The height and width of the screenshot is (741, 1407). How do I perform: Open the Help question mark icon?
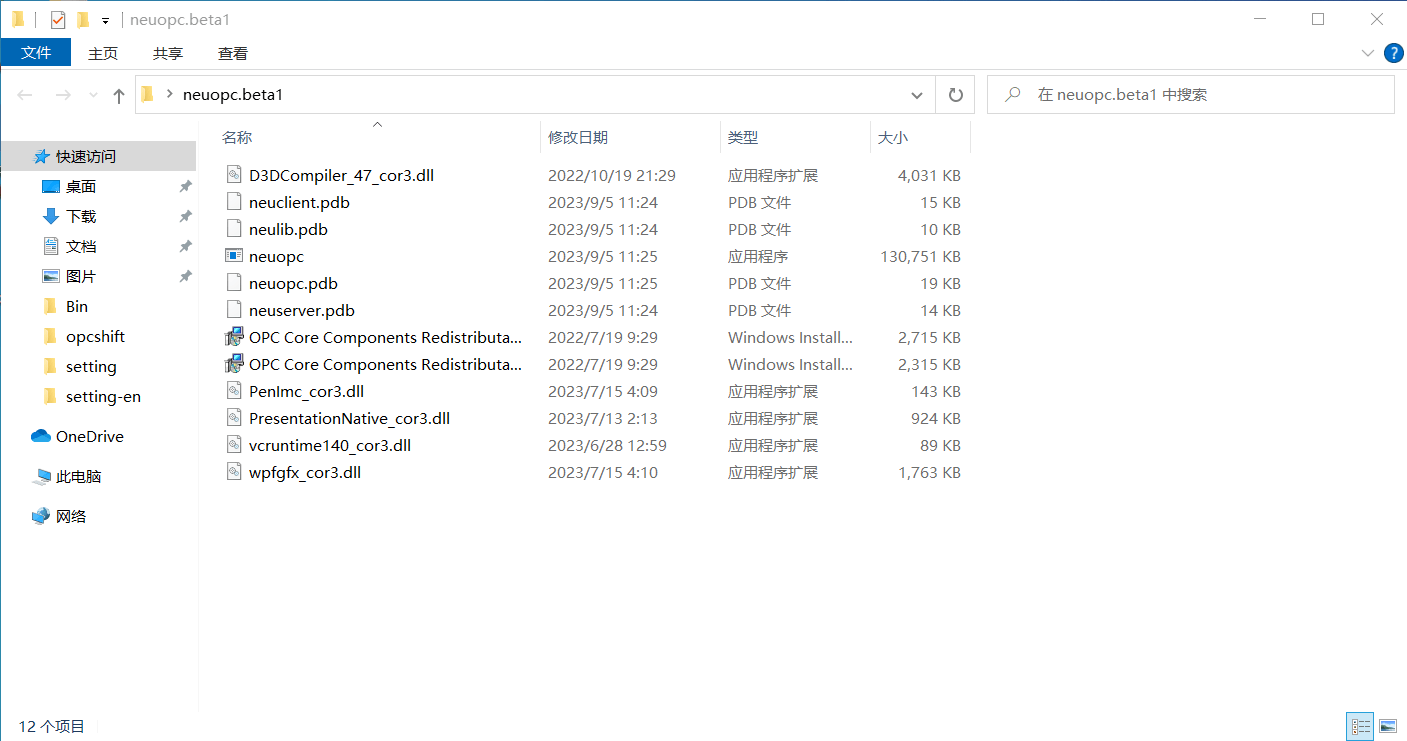[1393, 53]
